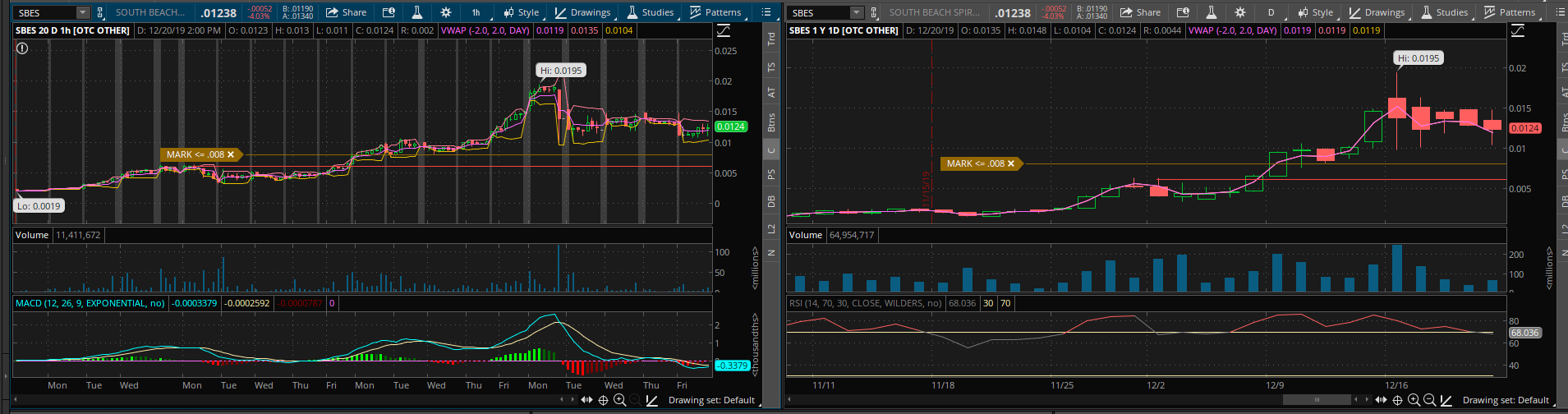Toggle the chart scale icon at top-right of left chart
The image size is (1568, 414).
pos(724,30)
